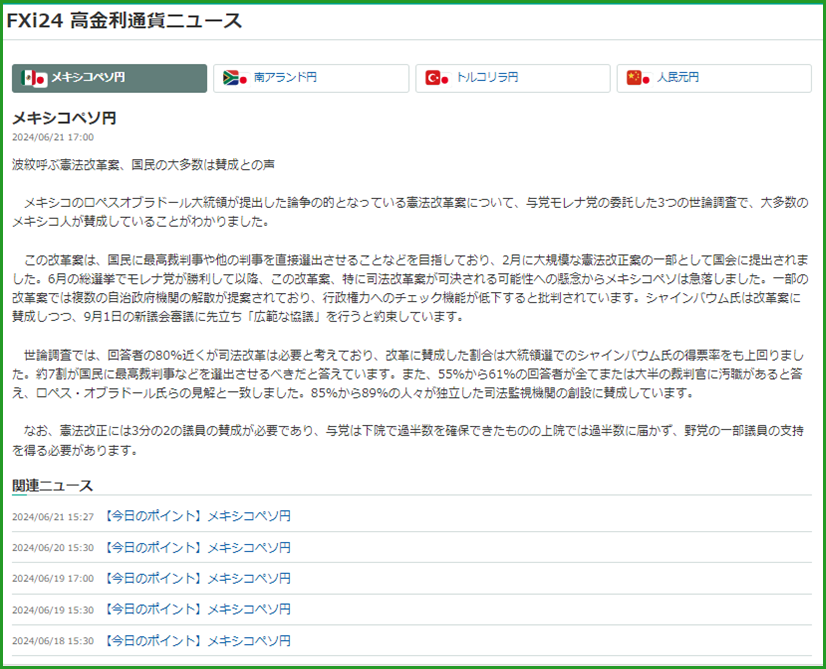Click the paragraph starting この改革案は

pyautogui.click(x=410, y=288)
